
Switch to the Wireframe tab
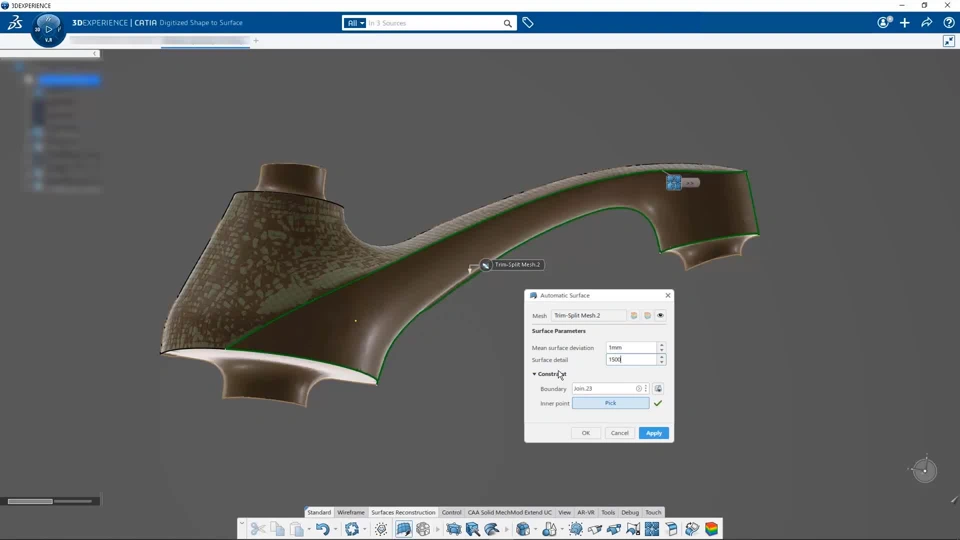tap(351, 512)
